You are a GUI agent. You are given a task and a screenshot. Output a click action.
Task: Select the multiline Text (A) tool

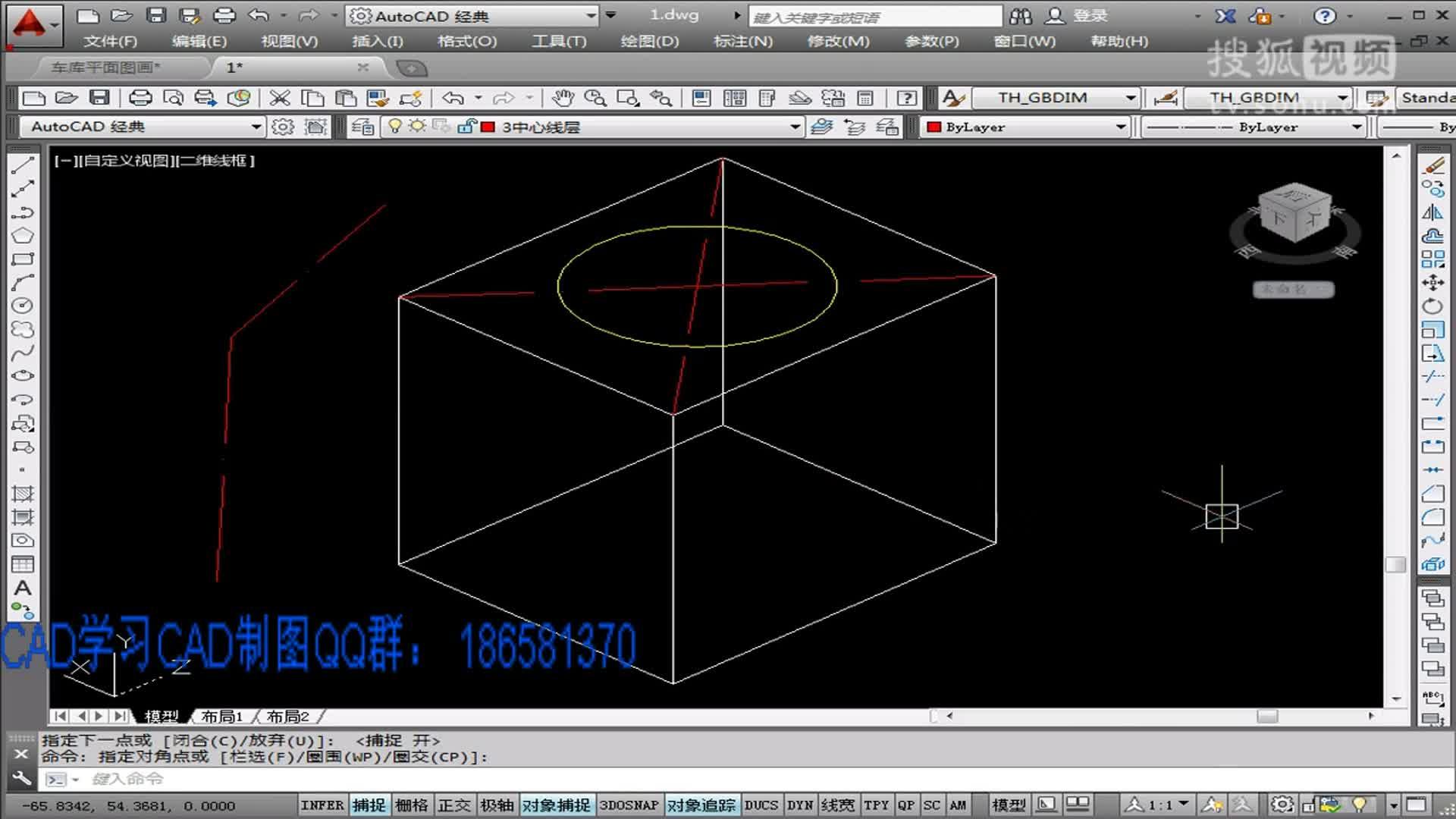[x=23, y=588]
